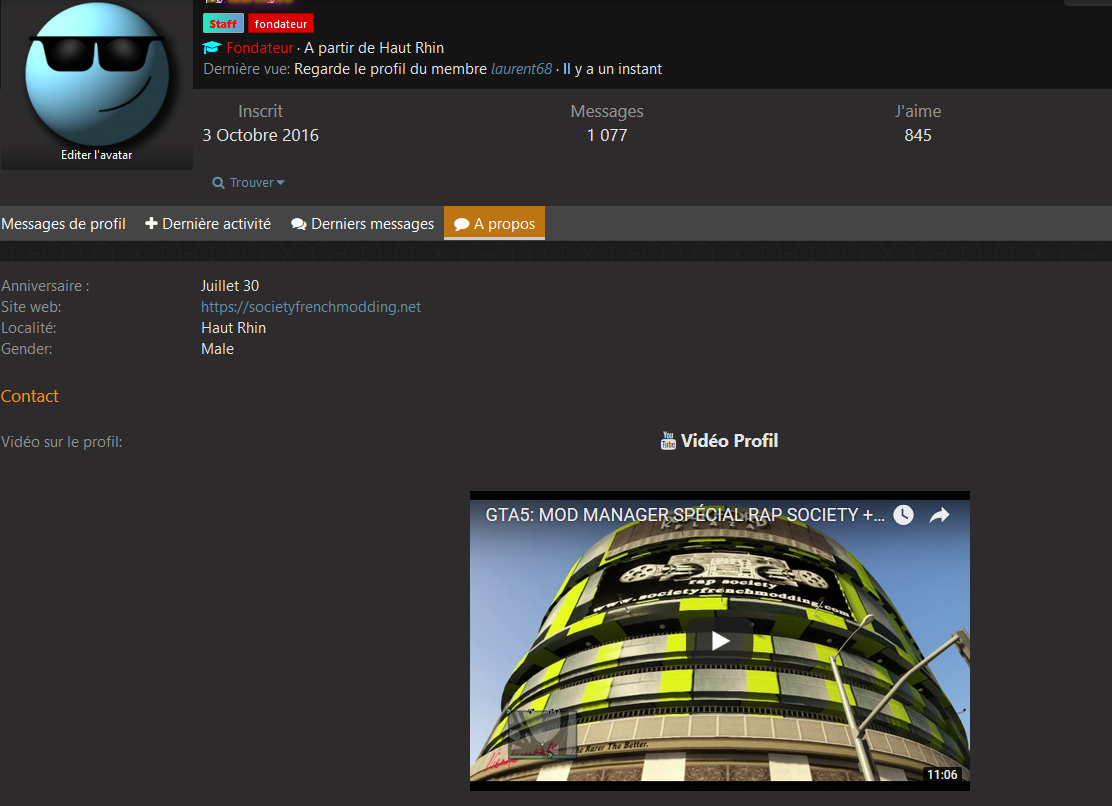Switch to Messages de profil tab

point(63,224)
